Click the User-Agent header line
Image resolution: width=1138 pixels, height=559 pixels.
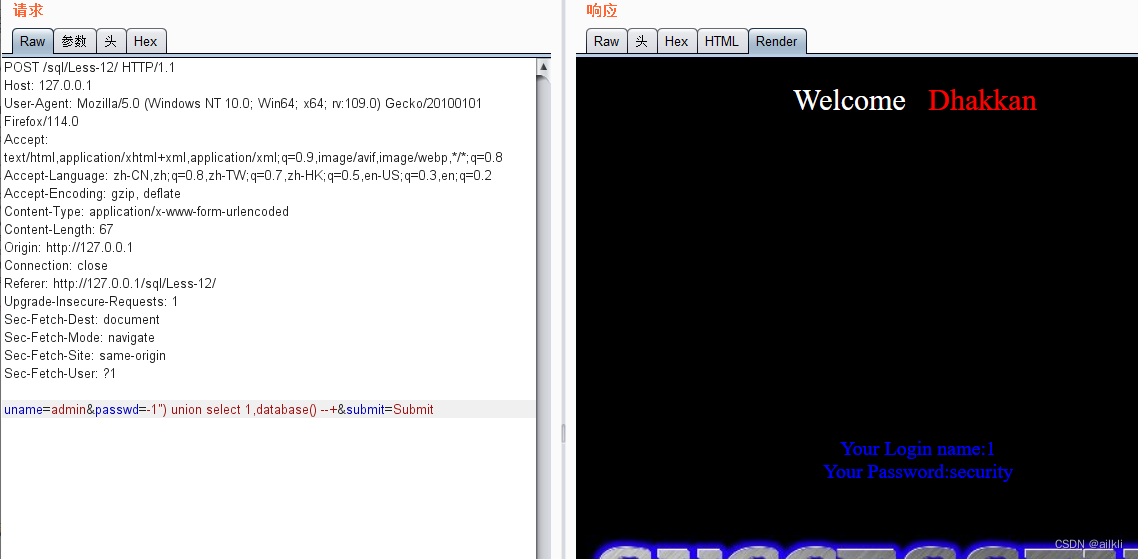tap(243, 113)
